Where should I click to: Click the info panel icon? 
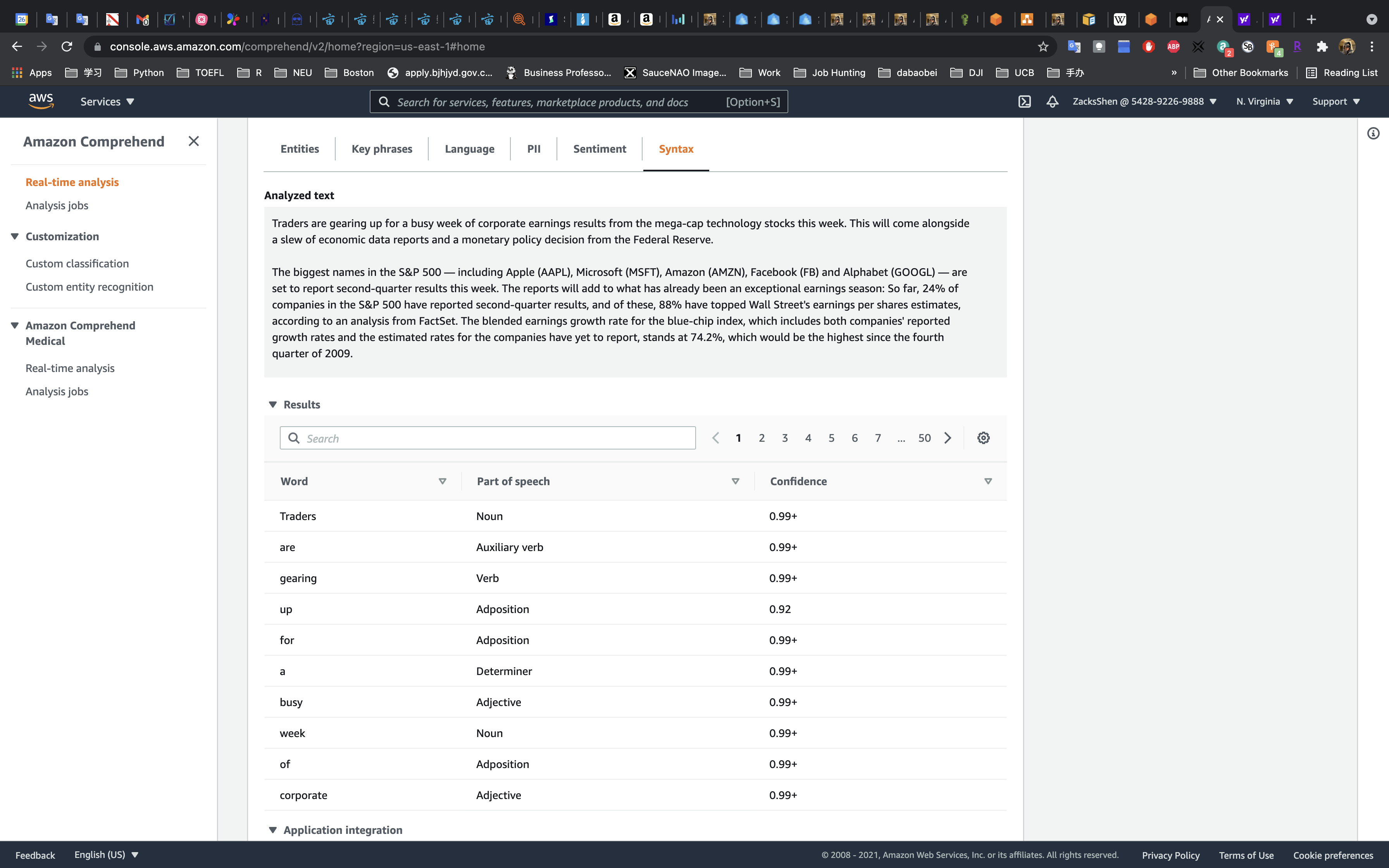click(x=1373, y=134)
